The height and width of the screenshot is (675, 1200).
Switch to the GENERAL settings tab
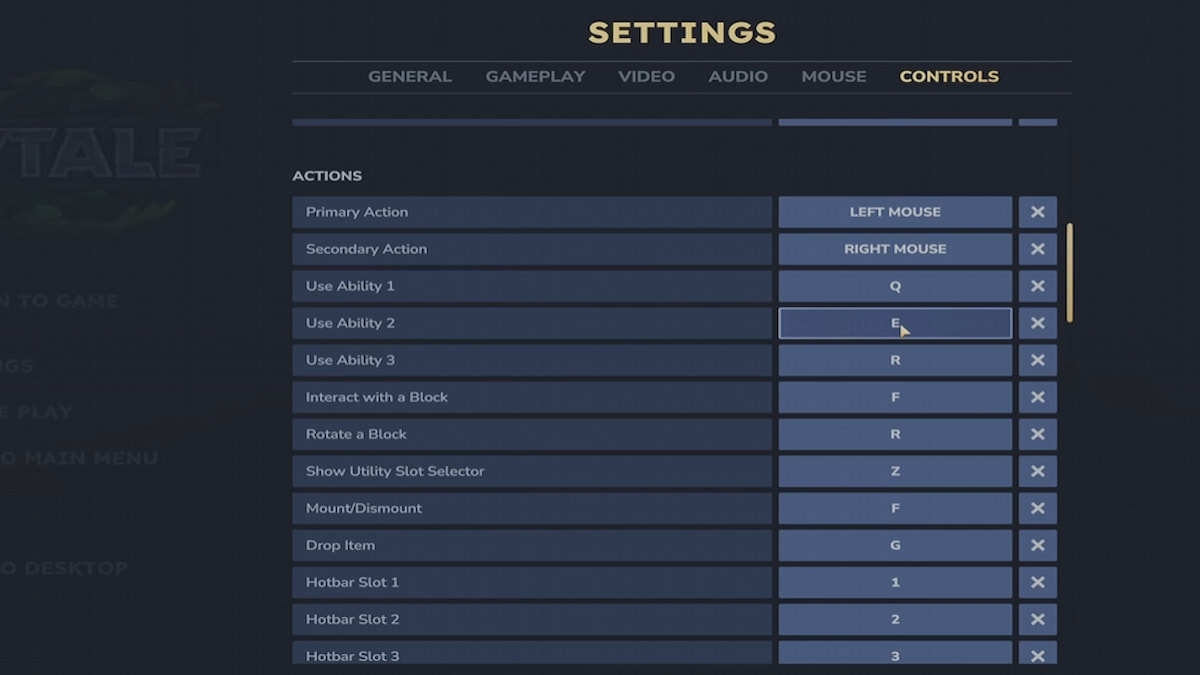(x=410, y=76)
